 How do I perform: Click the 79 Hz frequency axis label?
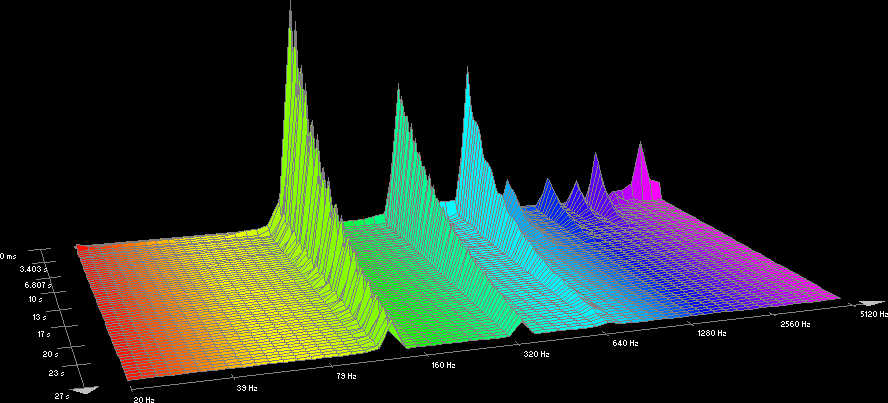(x=346, y=376)
